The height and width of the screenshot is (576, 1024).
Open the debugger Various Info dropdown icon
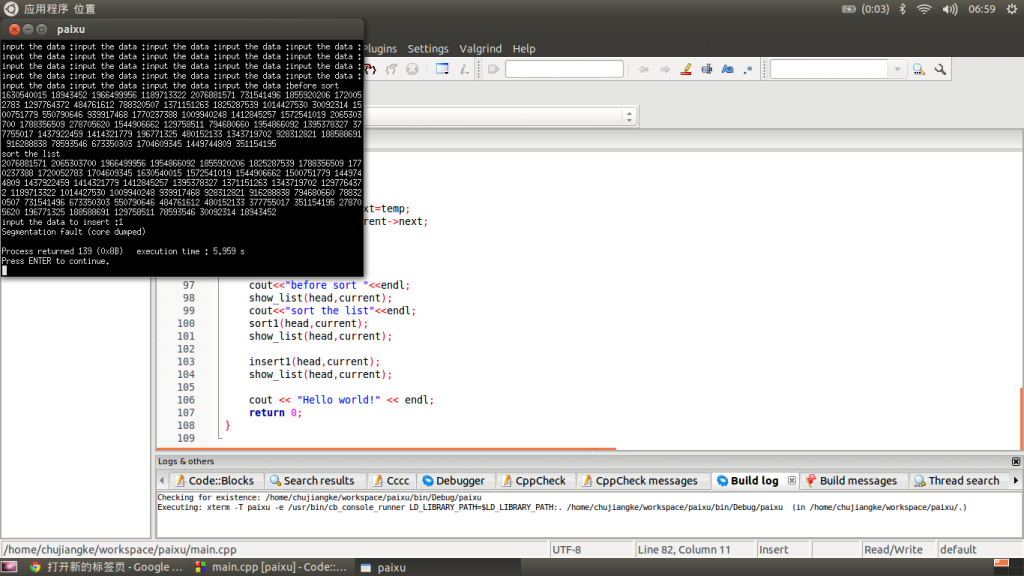[x=464, y=69]
